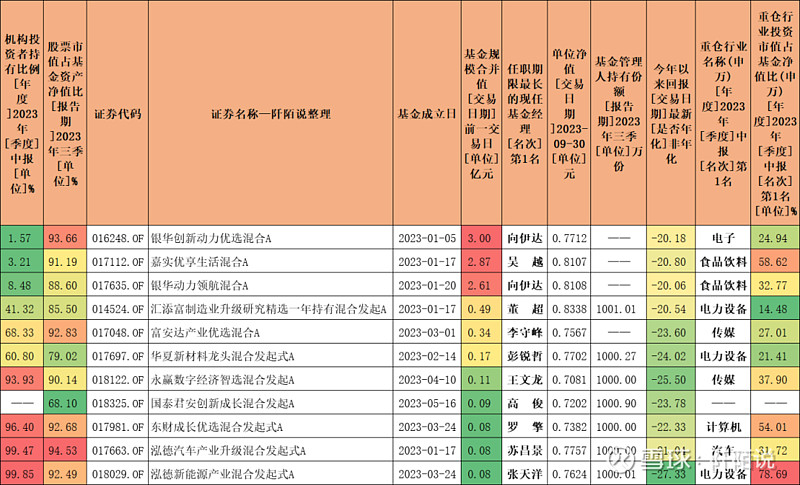Select stock ratio cell 94.53
800x485 pixels.
pyautogui.click(x=65, y=451)
